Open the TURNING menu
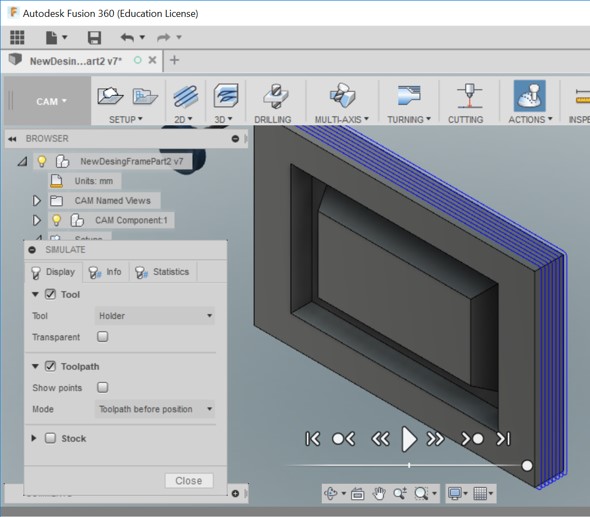The width and height of the screenshot is (590, 517). (409, 119)
